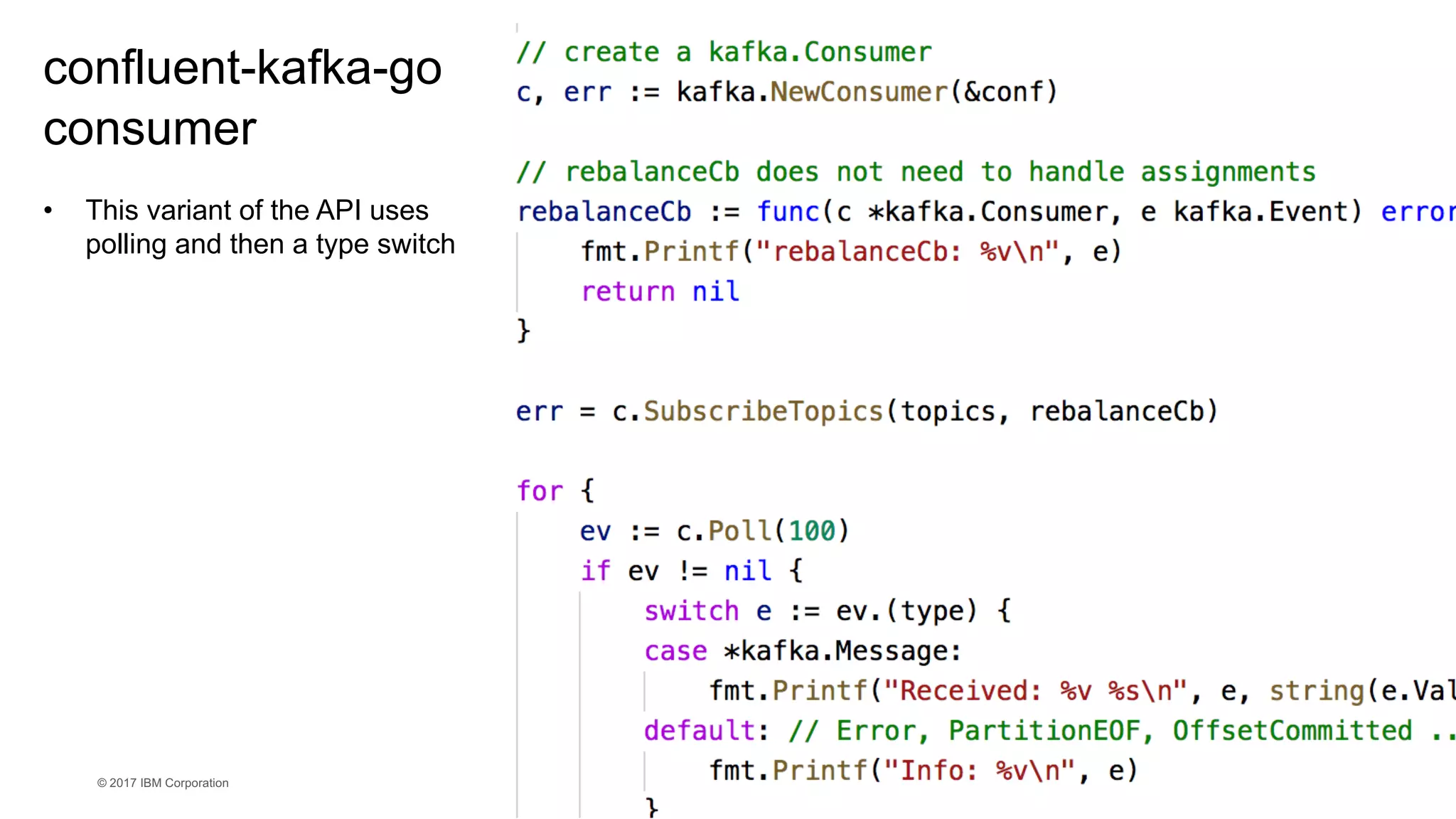Click the line 'fmt.Printf("rebalanceCb: %v\n", e)'
Viewport: 1456px width, 819px height.
851,252
